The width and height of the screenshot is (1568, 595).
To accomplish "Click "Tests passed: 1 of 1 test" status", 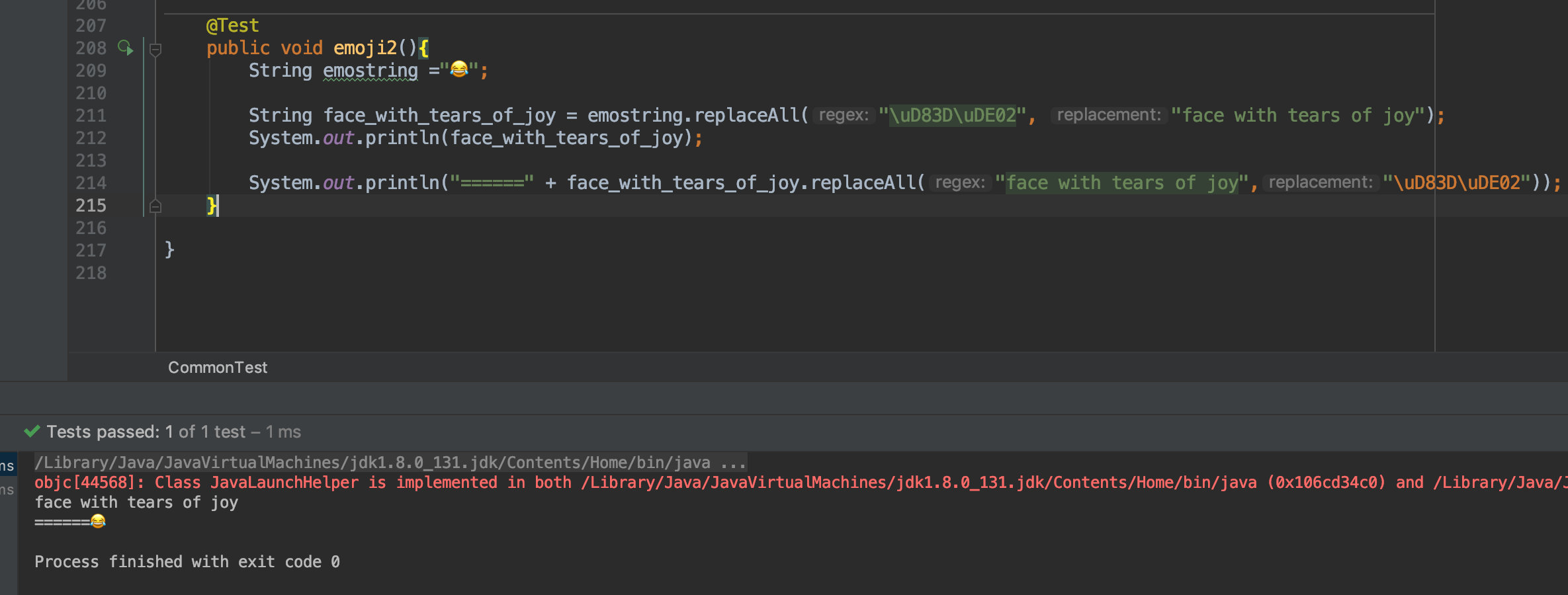I will pos(146,432).
